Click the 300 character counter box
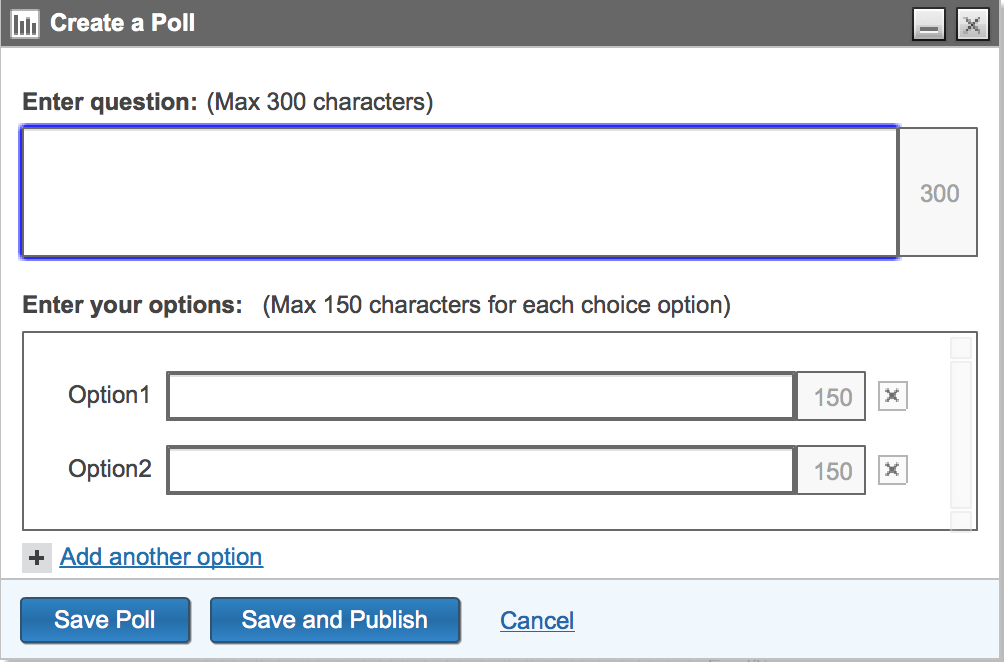The height and width of the screenshot is (662, 1004). [x=938, y=193]
